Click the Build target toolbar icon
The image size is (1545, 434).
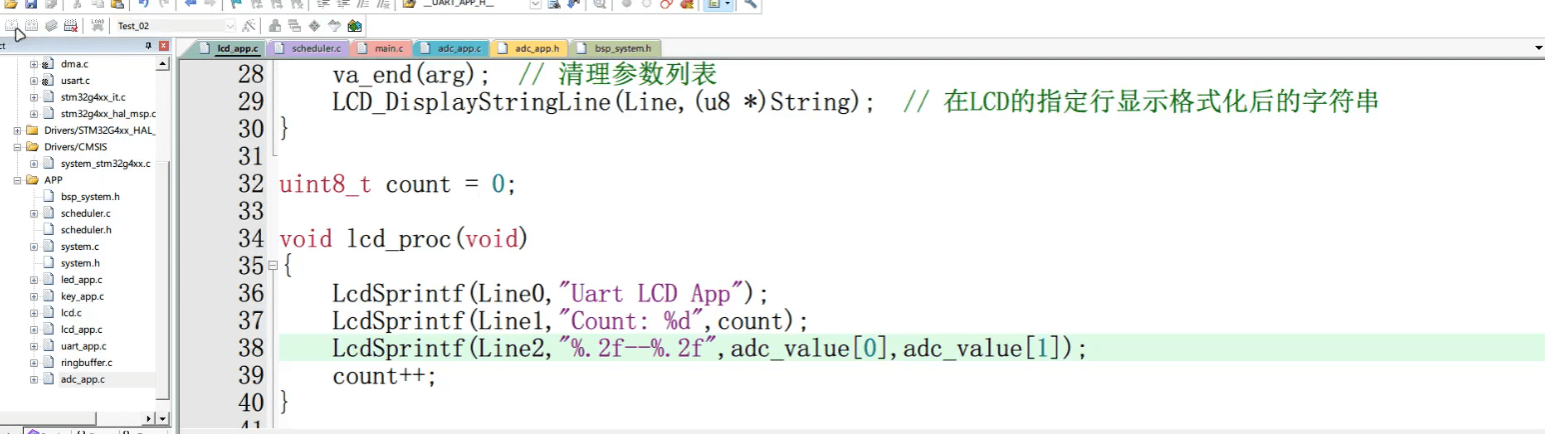pyautogui.click(x=31, y=25)
